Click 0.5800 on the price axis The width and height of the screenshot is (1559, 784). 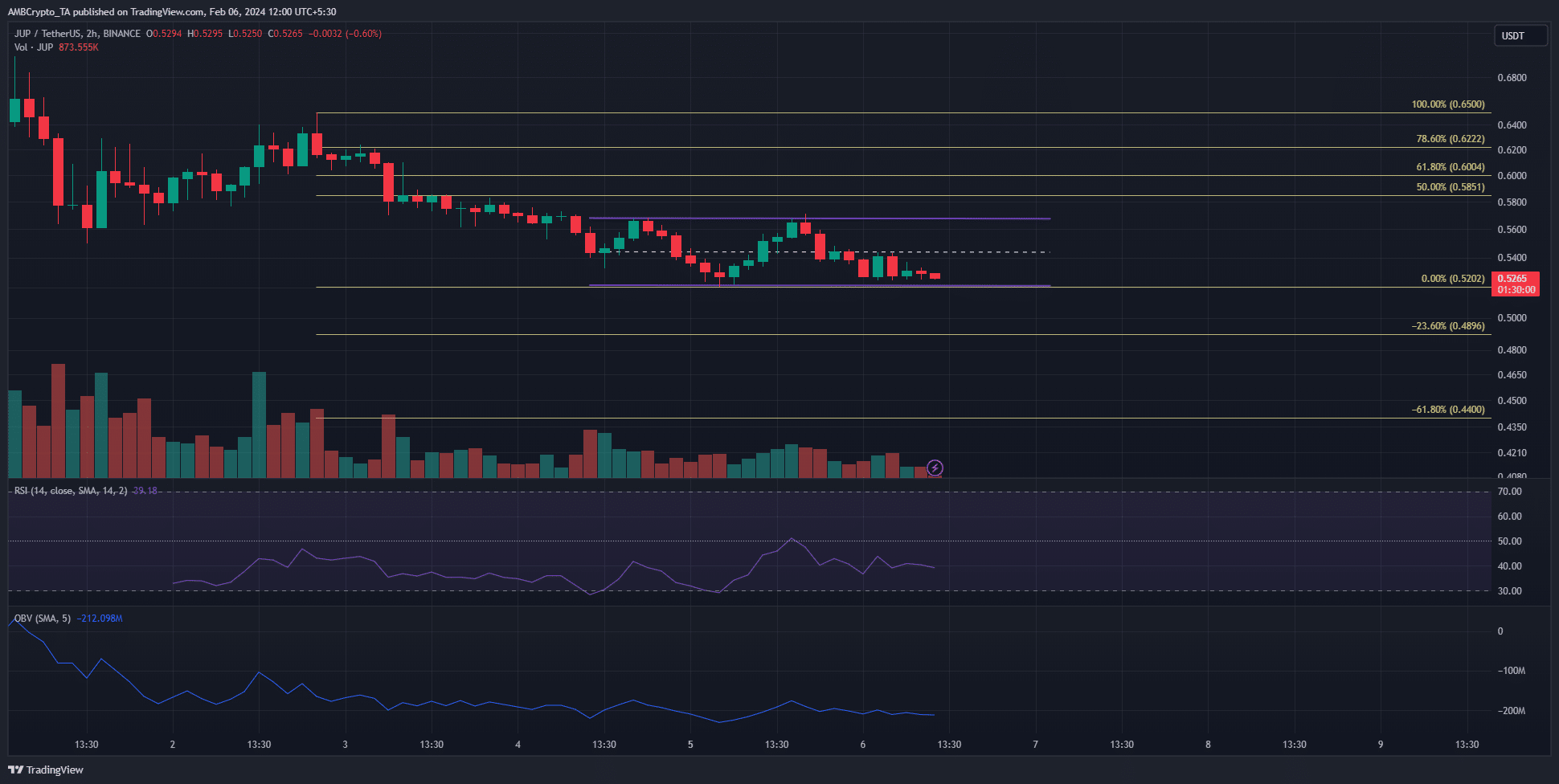click(x=1512, y=202)
